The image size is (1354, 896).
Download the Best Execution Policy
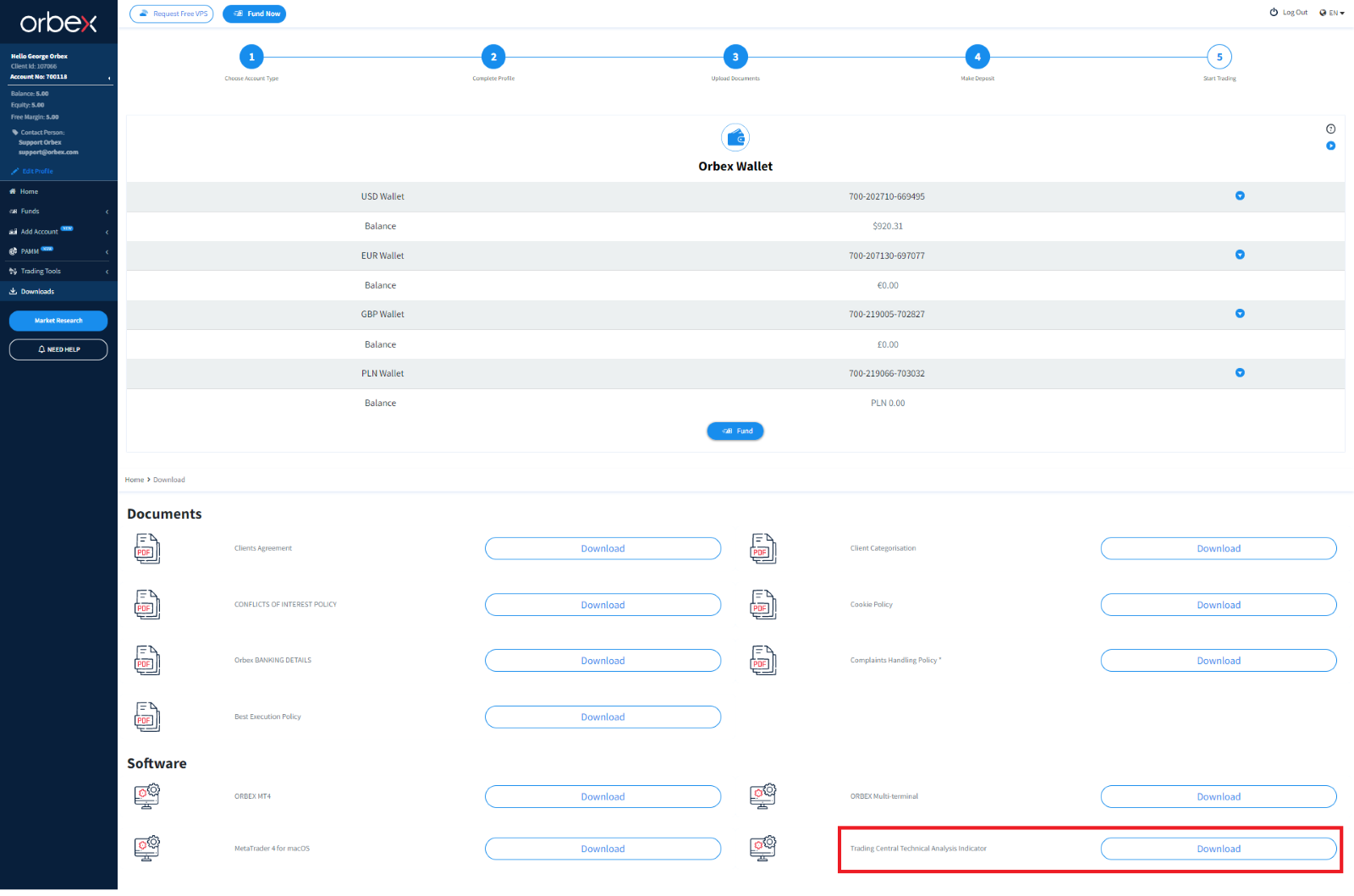pos(603,717)
